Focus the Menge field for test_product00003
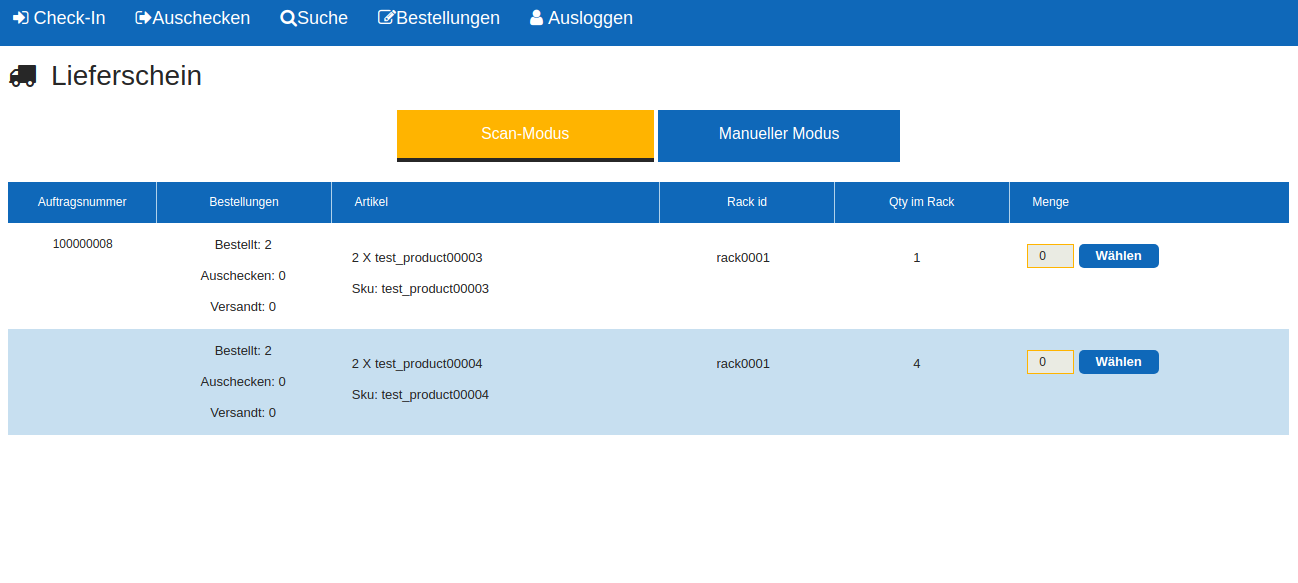The width and height of the screenshot is (1298, 583). click(x=1050, y=256)
